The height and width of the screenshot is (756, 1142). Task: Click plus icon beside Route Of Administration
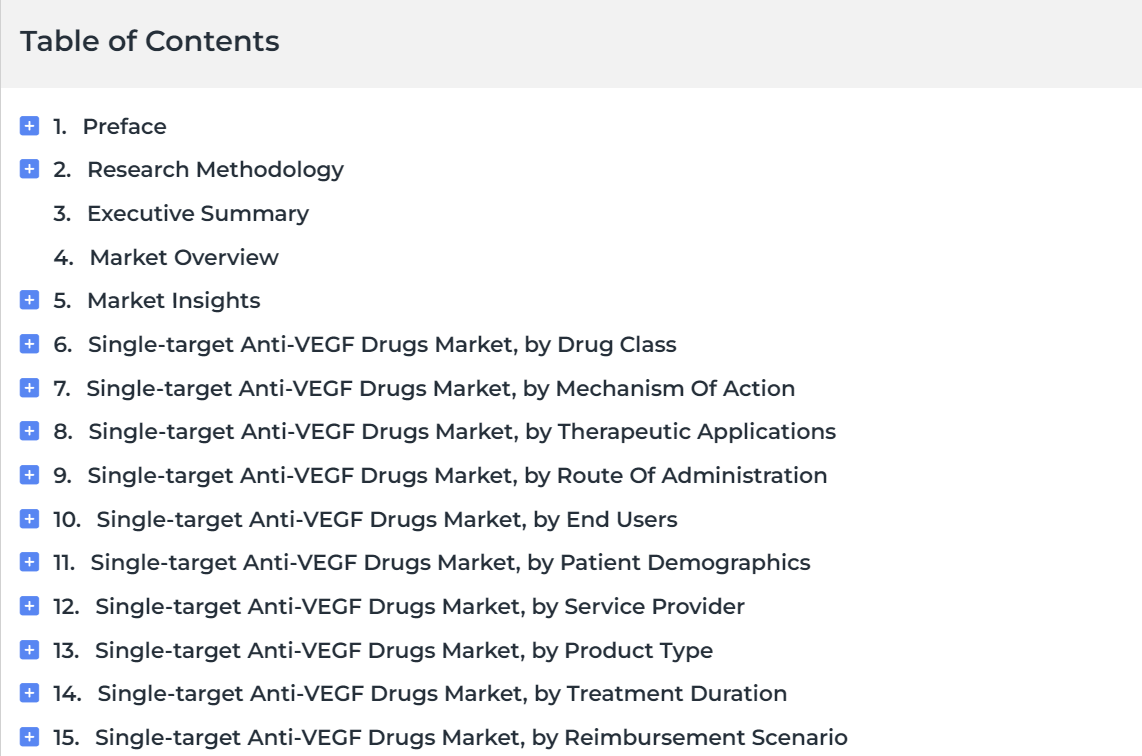pos(29,475)
